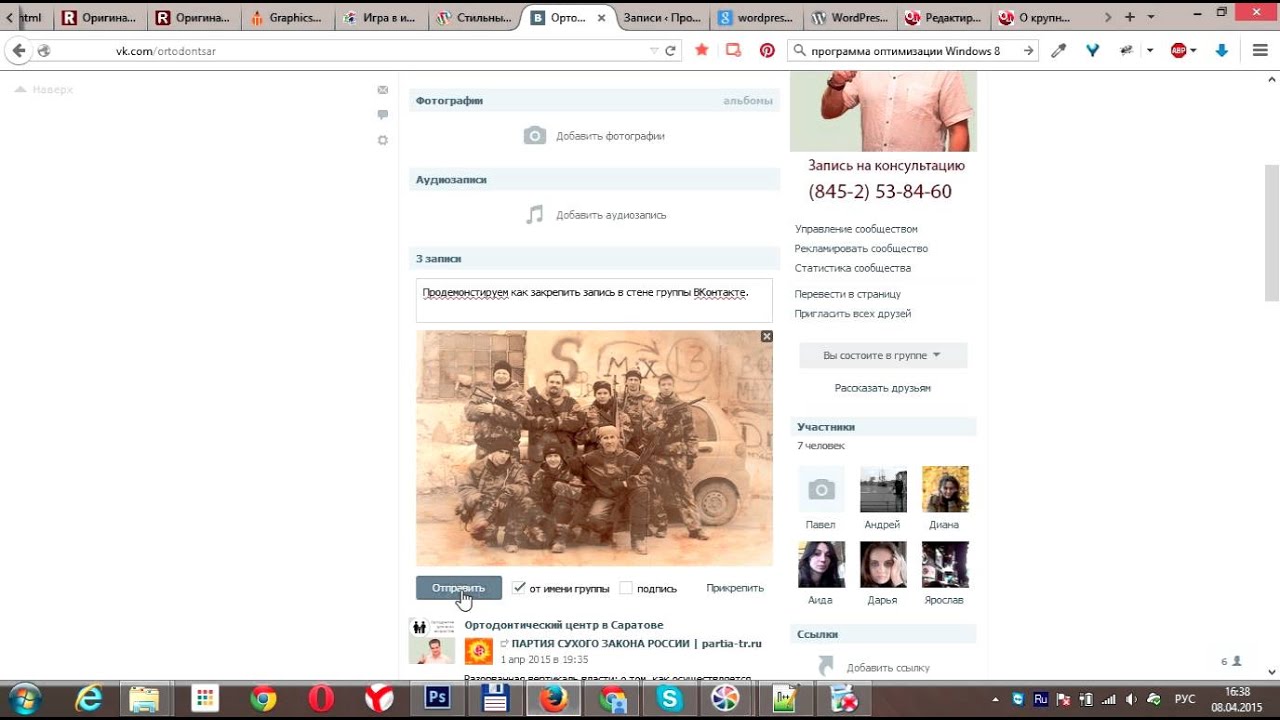
Task: Click the 'Отправить' send button
Action: (458, 588)
